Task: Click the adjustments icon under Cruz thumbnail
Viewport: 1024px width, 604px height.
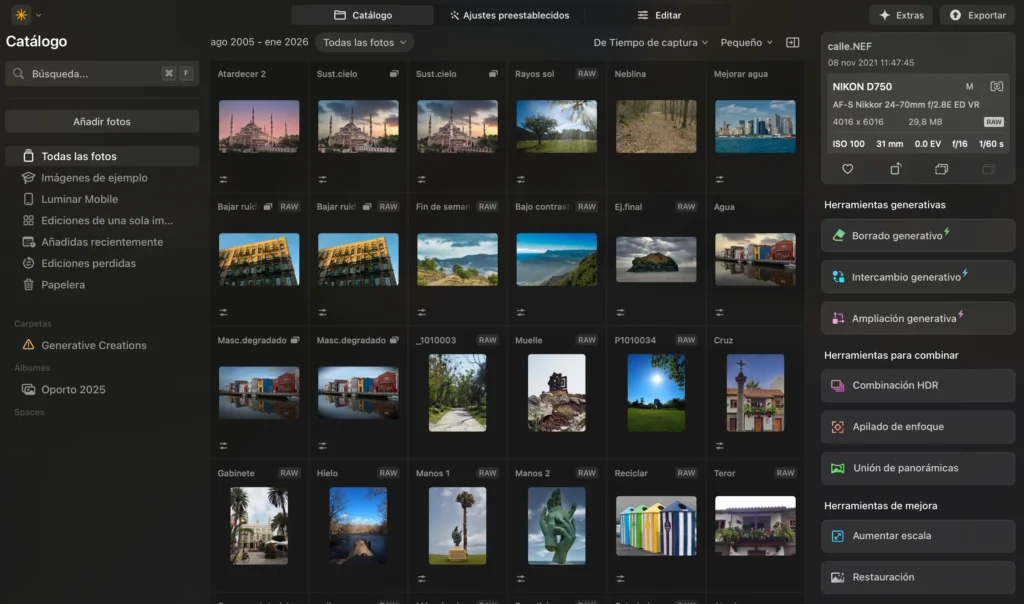Action: (719, 445)
